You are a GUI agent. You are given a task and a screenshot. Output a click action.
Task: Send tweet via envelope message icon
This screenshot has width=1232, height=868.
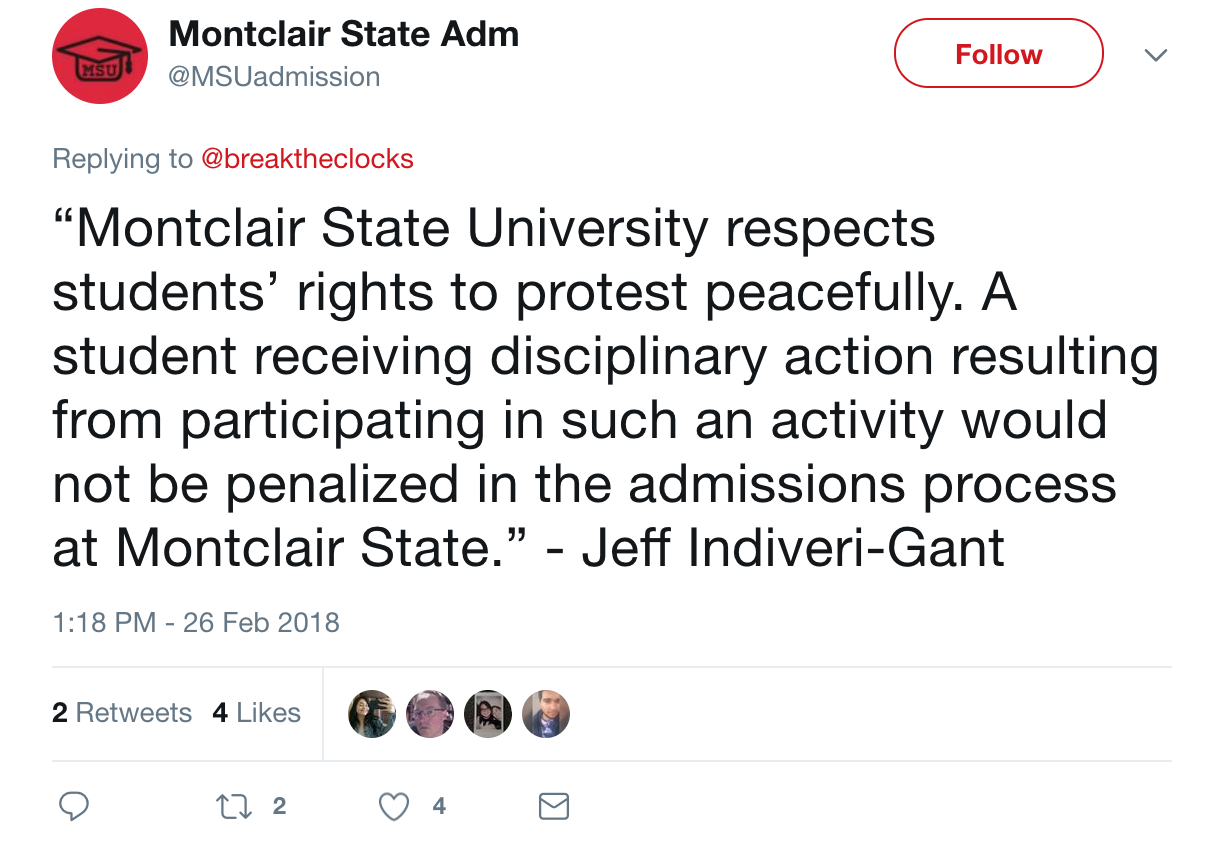[554, 806]
